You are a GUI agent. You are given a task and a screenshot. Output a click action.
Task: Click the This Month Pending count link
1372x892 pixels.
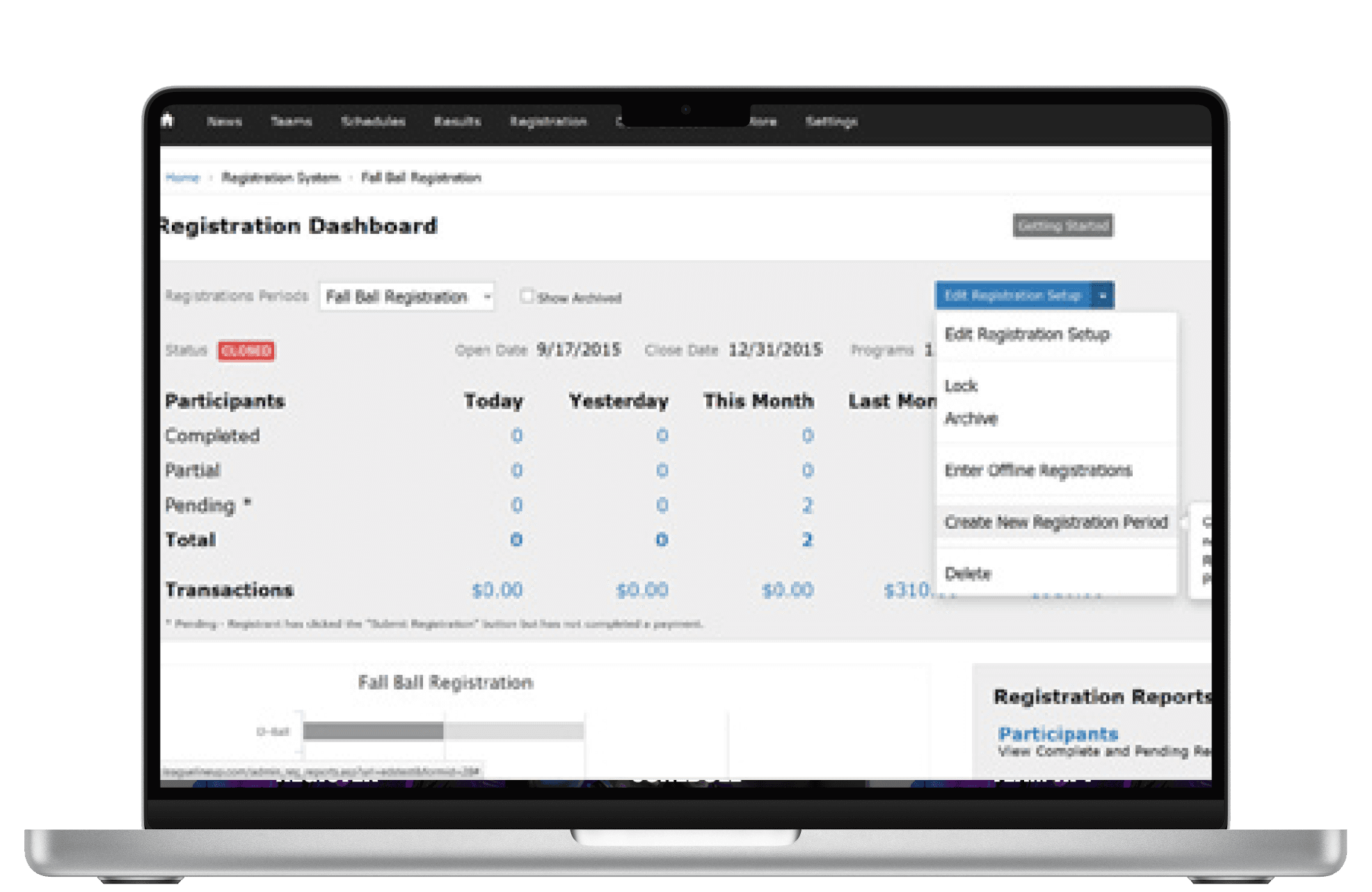[x=806, y=505]
